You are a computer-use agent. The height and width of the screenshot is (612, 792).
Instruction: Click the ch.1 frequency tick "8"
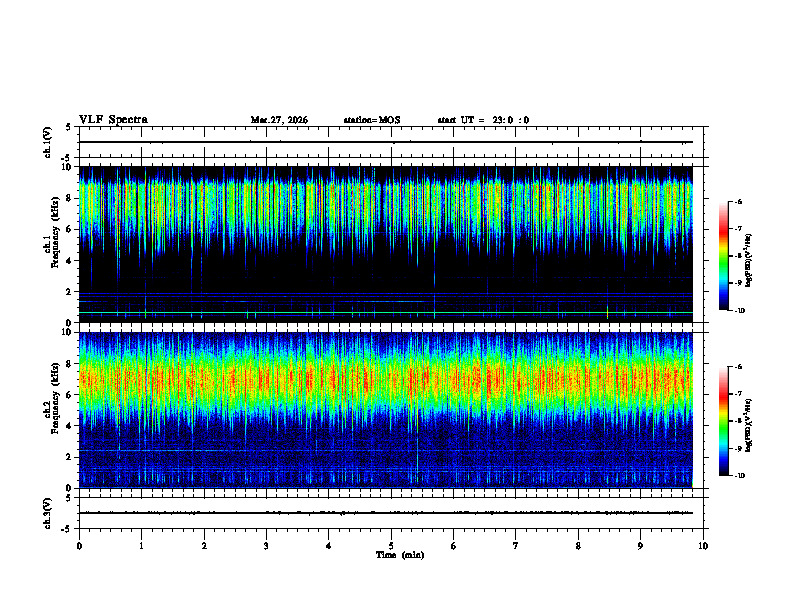click(x=70, y=198)
